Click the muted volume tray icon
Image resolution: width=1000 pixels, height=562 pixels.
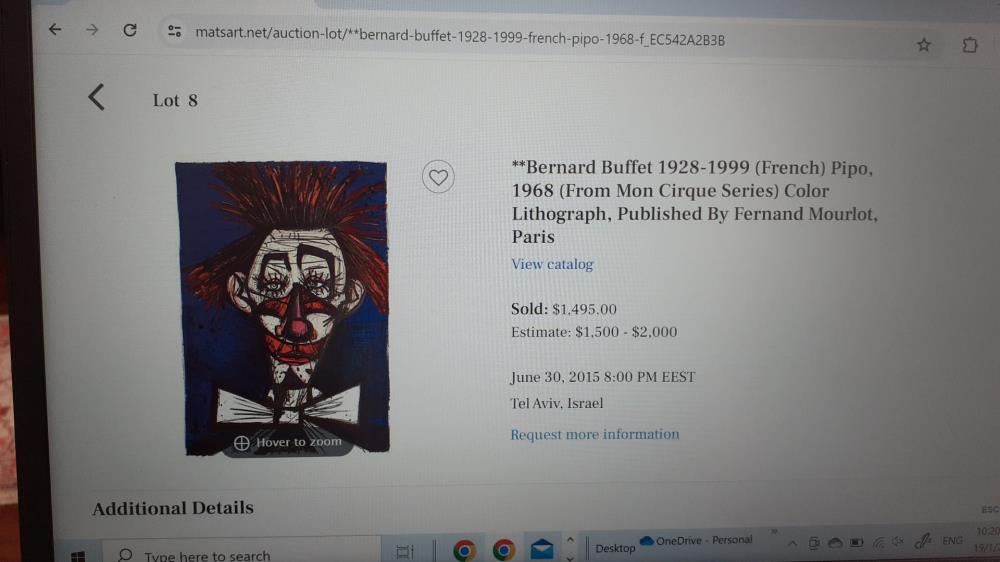[x=897, y=542]
